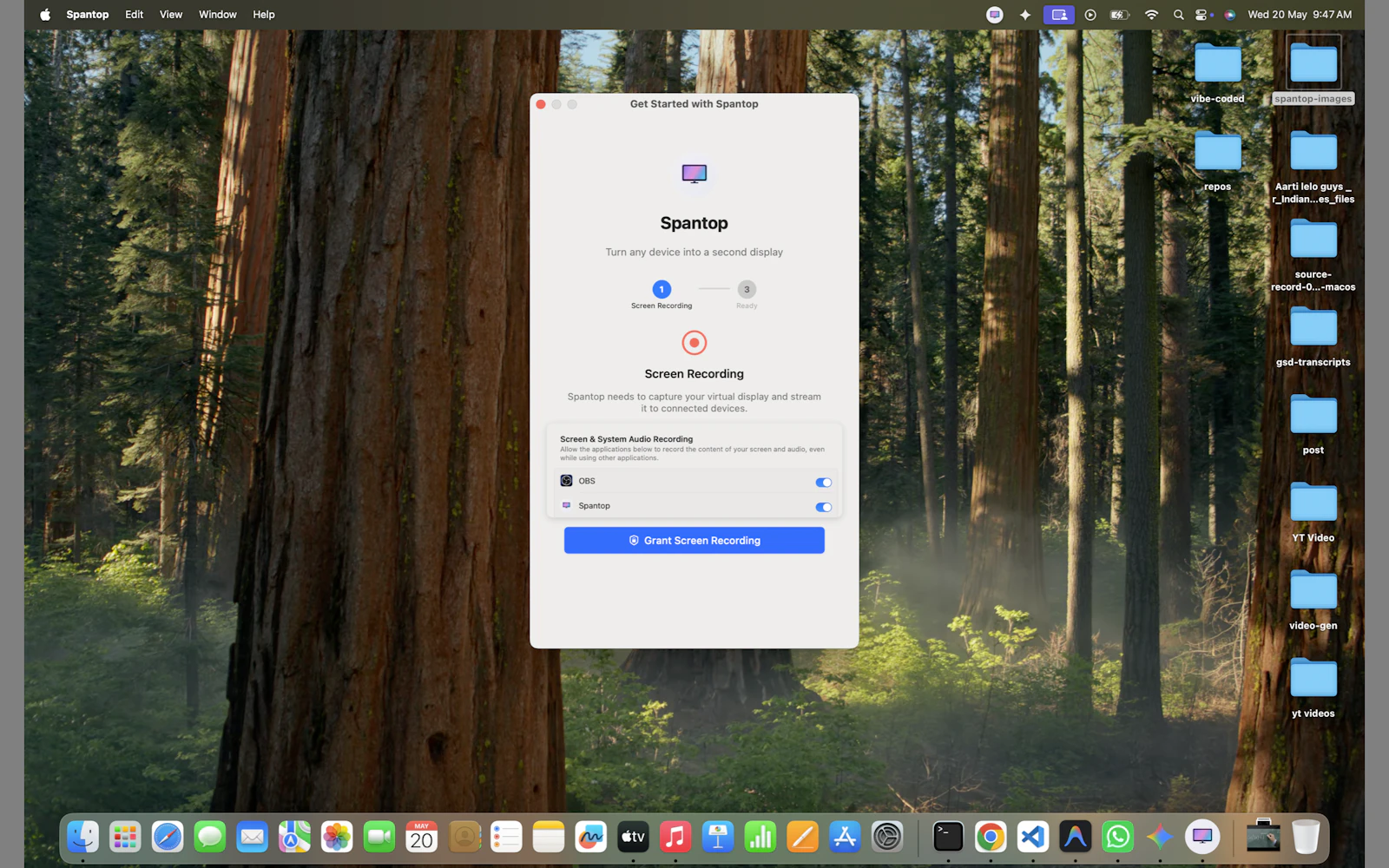1389x868 pixels.
Task: Open the View menu
Action: (x=171, y=15)
